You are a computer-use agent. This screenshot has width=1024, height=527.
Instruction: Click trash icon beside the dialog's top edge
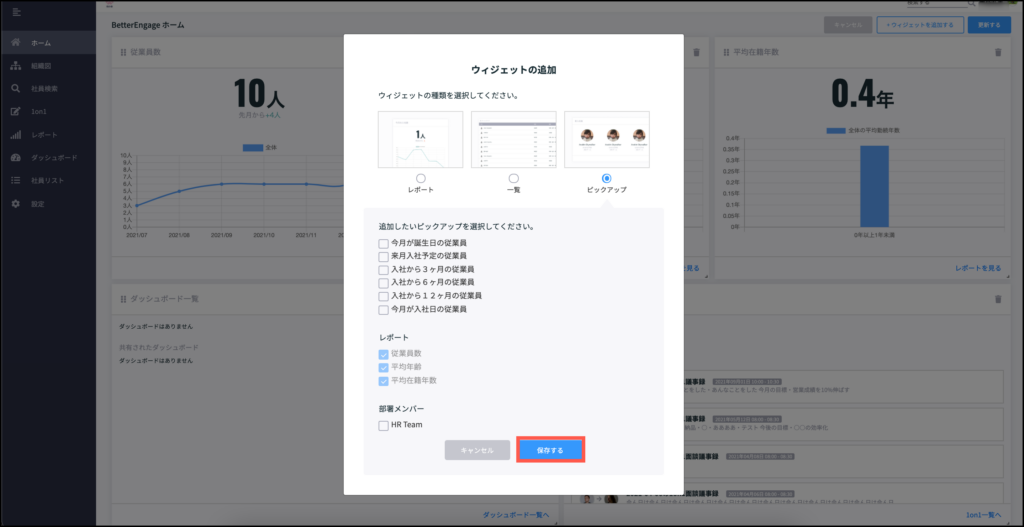point(696,52)
